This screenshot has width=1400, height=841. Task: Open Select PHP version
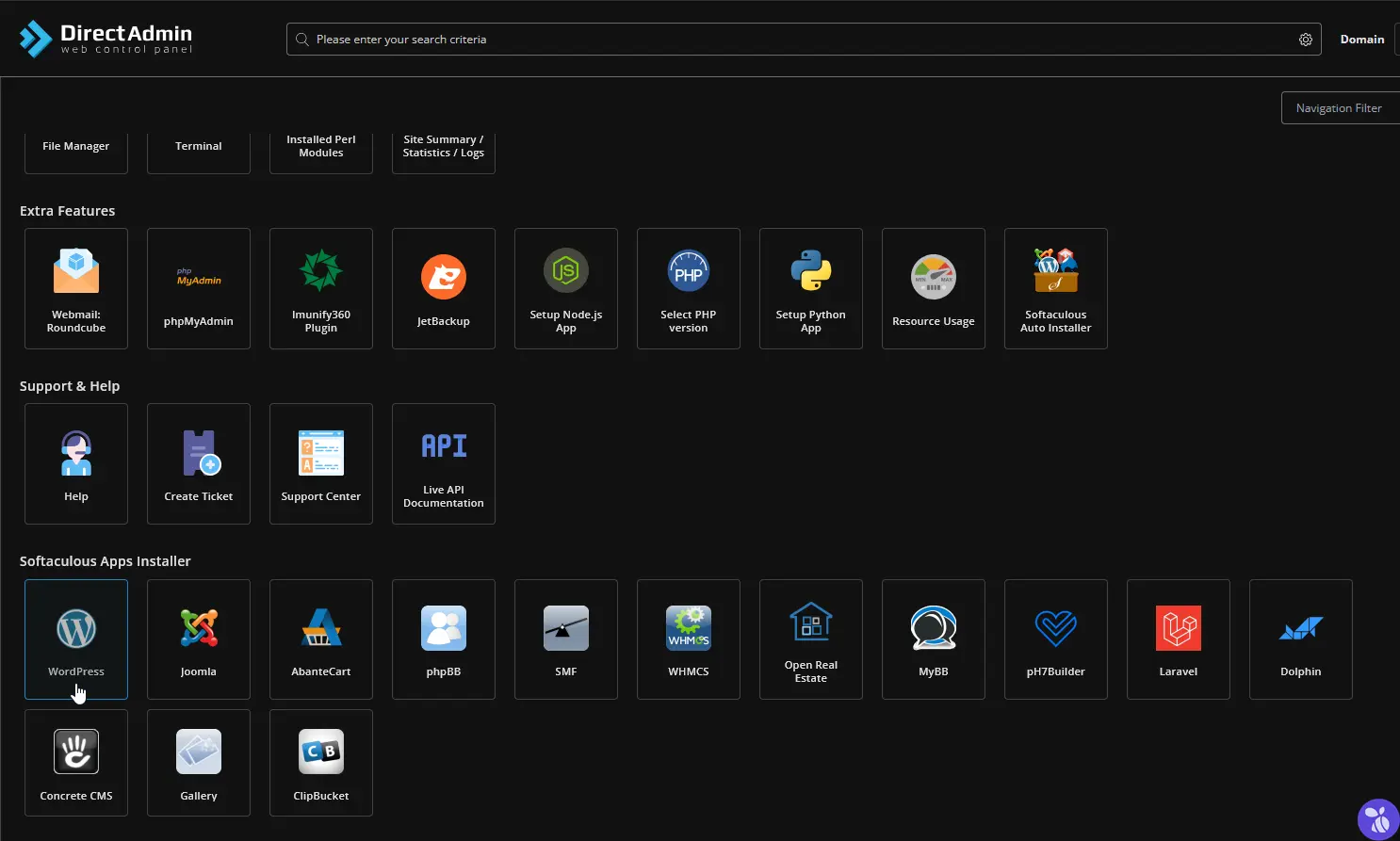pos(689,288)
